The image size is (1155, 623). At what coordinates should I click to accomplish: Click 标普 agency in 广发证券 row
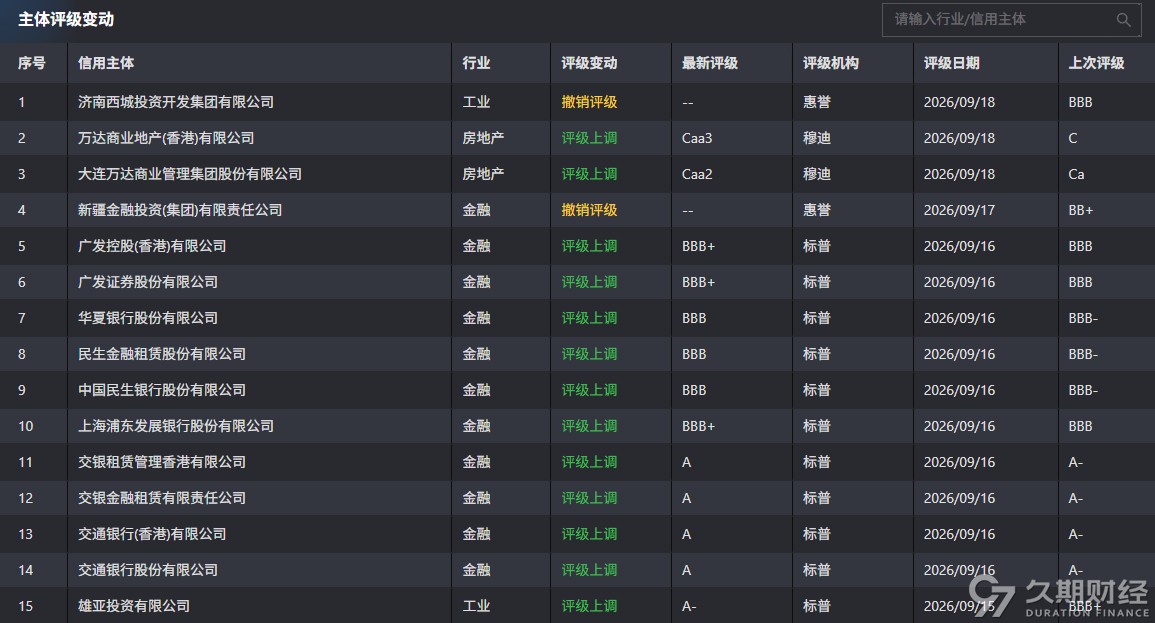coord(817,282)
